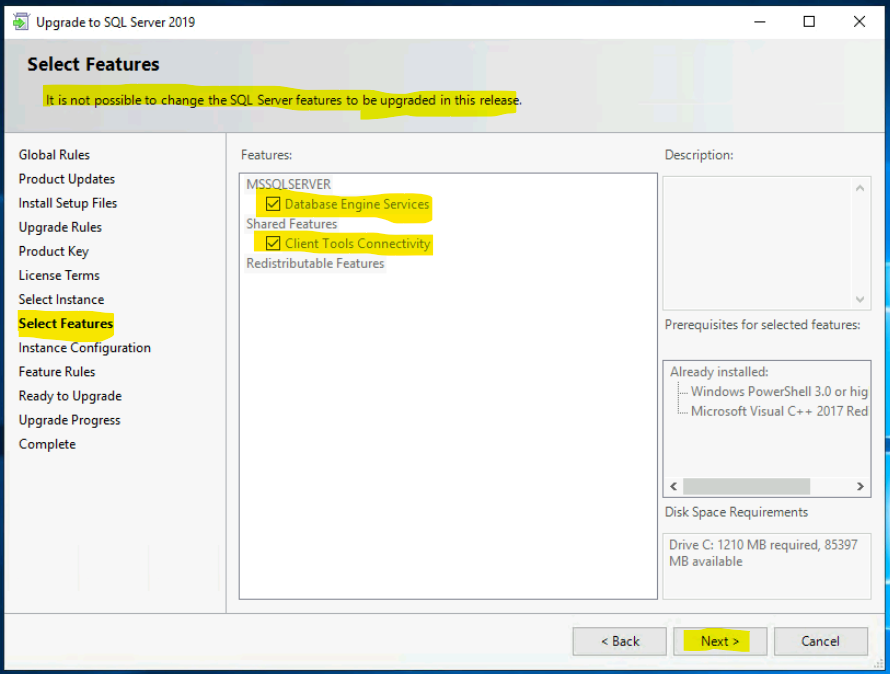Cancel the SQL Server upgrade wizard
Viewport: 890px width, 674px height.
pos(820,641)
